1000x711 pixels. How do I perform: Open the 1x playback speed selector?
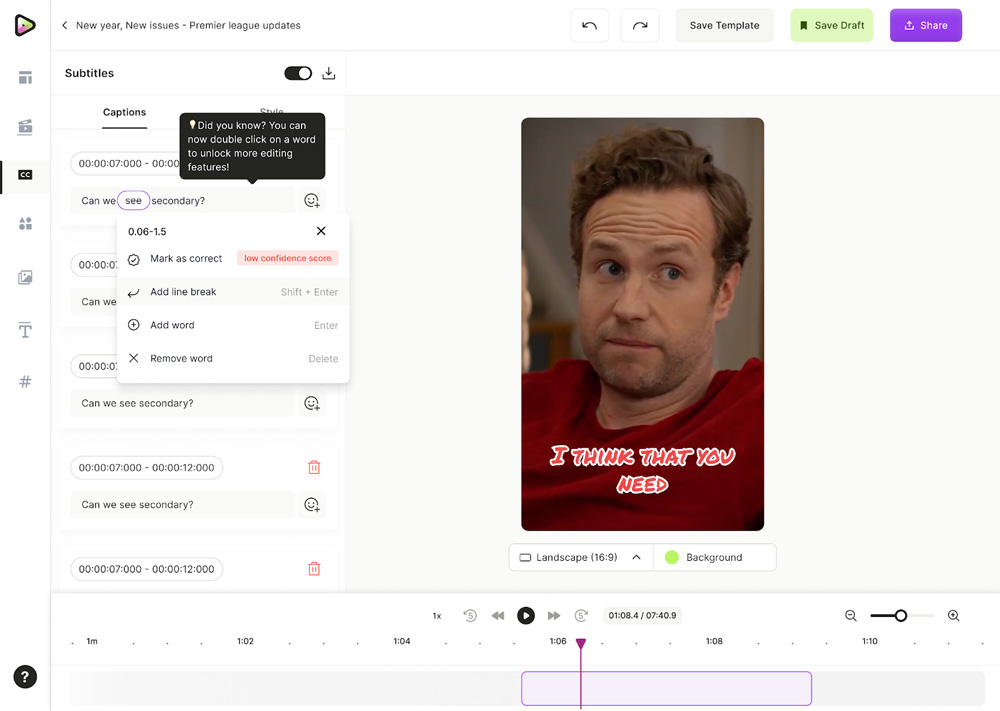(437, 616)
